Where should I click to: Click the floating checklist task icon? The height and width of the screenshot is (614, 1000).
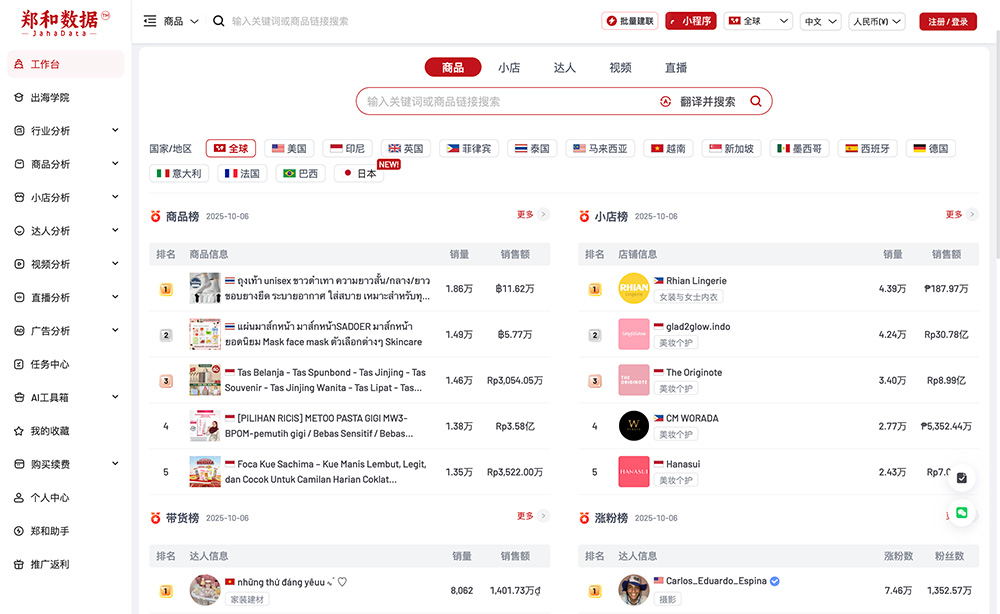coord(961,478)
